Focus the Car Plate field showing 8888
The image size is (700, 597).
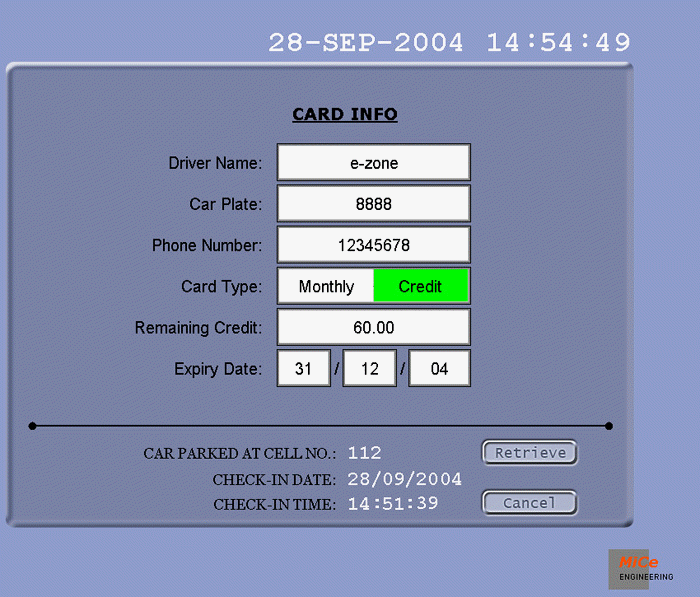click(373, 204)
